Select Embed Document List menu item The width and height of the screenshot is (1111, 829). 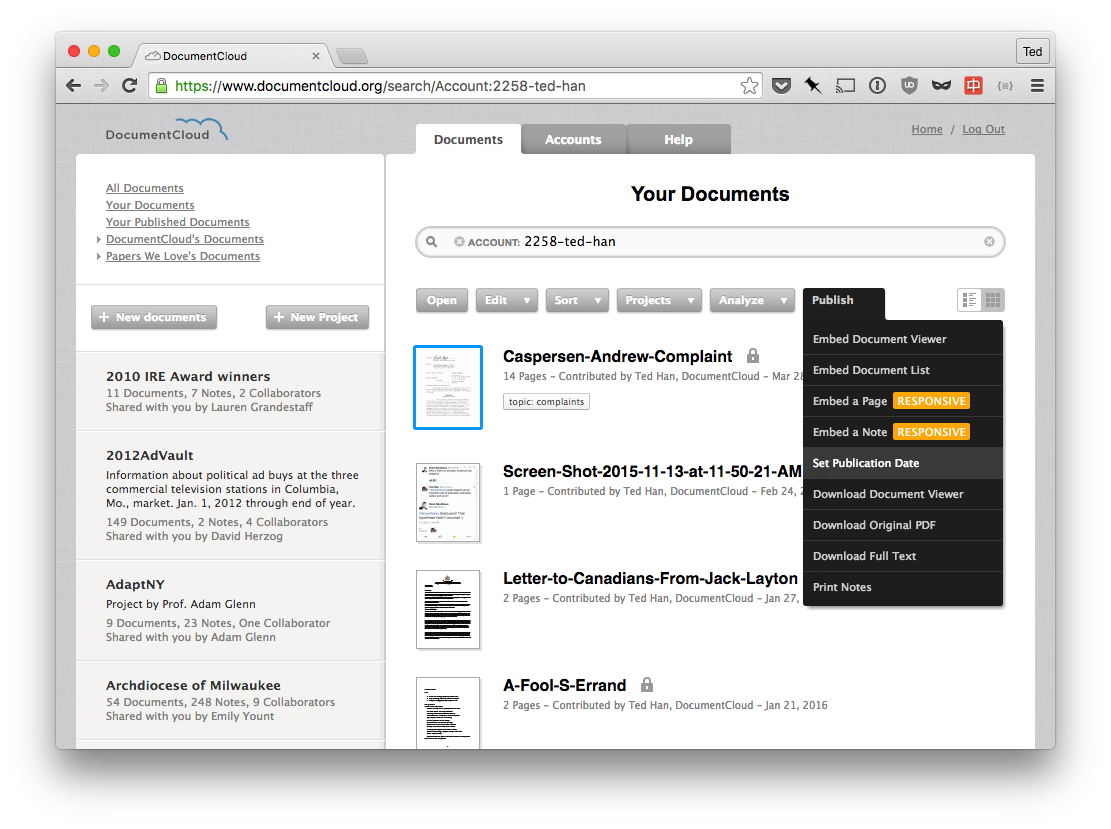click(903, 370)
